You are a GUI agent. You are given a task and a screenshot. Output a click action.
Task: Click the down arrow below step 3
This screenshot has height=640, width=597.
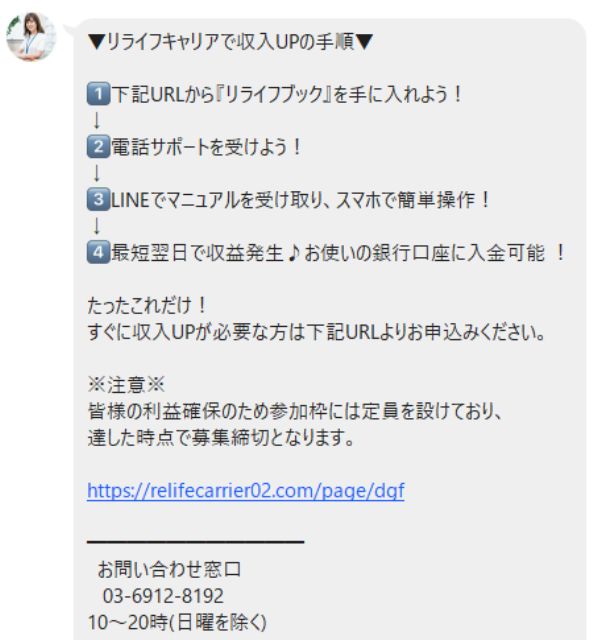point(97,226)
